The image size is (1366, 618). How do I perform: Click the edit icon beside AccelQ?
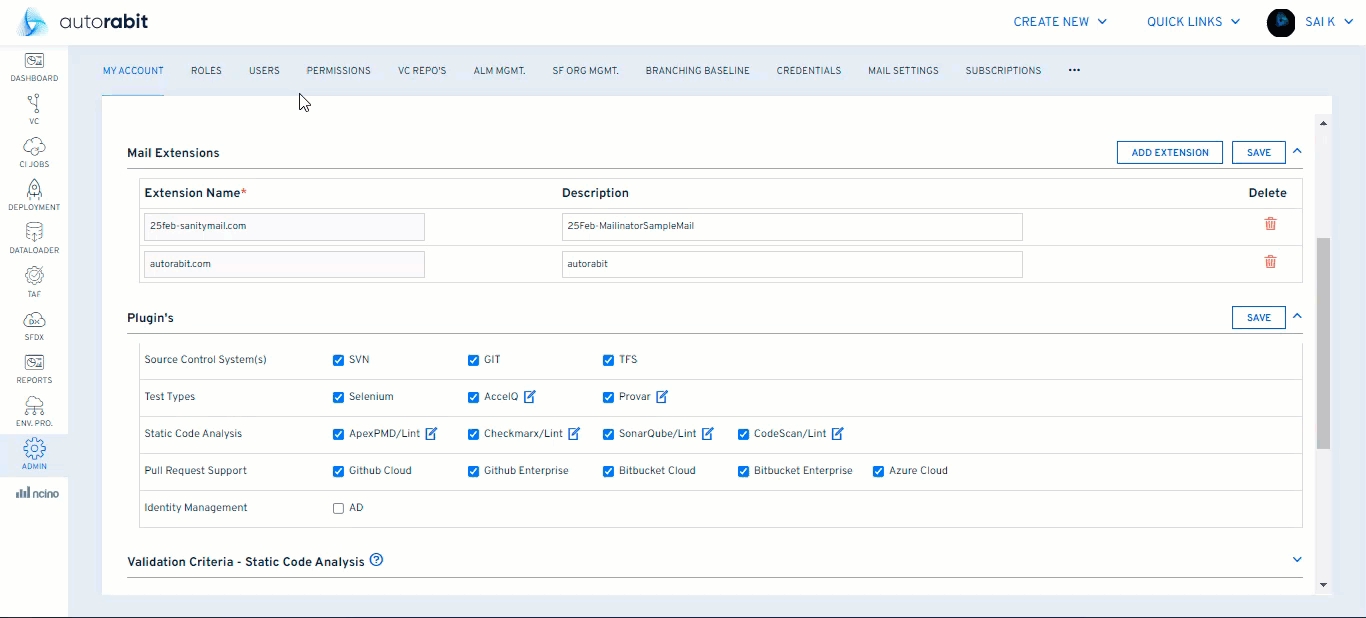click(530, 397)
